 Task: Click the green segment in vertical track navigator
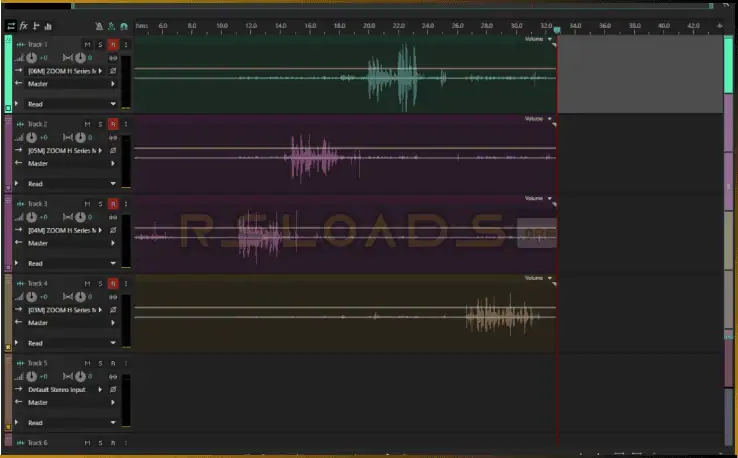(728, 64)
